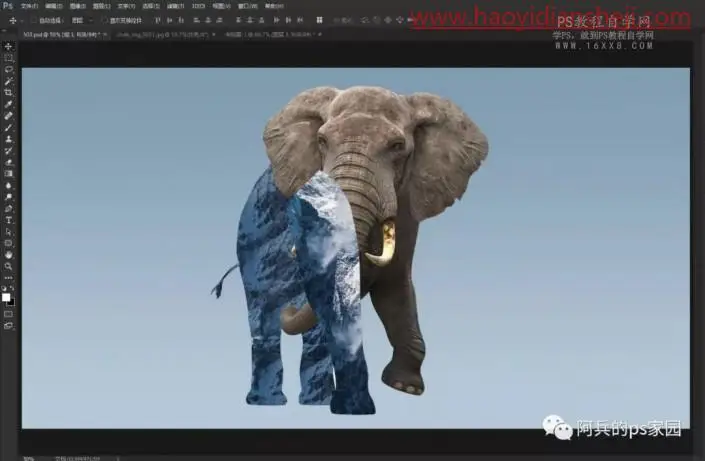This screenshot has width=705, height=461.
Task: Change screen mode at the toolbox bottom
Action: (8, 326)
